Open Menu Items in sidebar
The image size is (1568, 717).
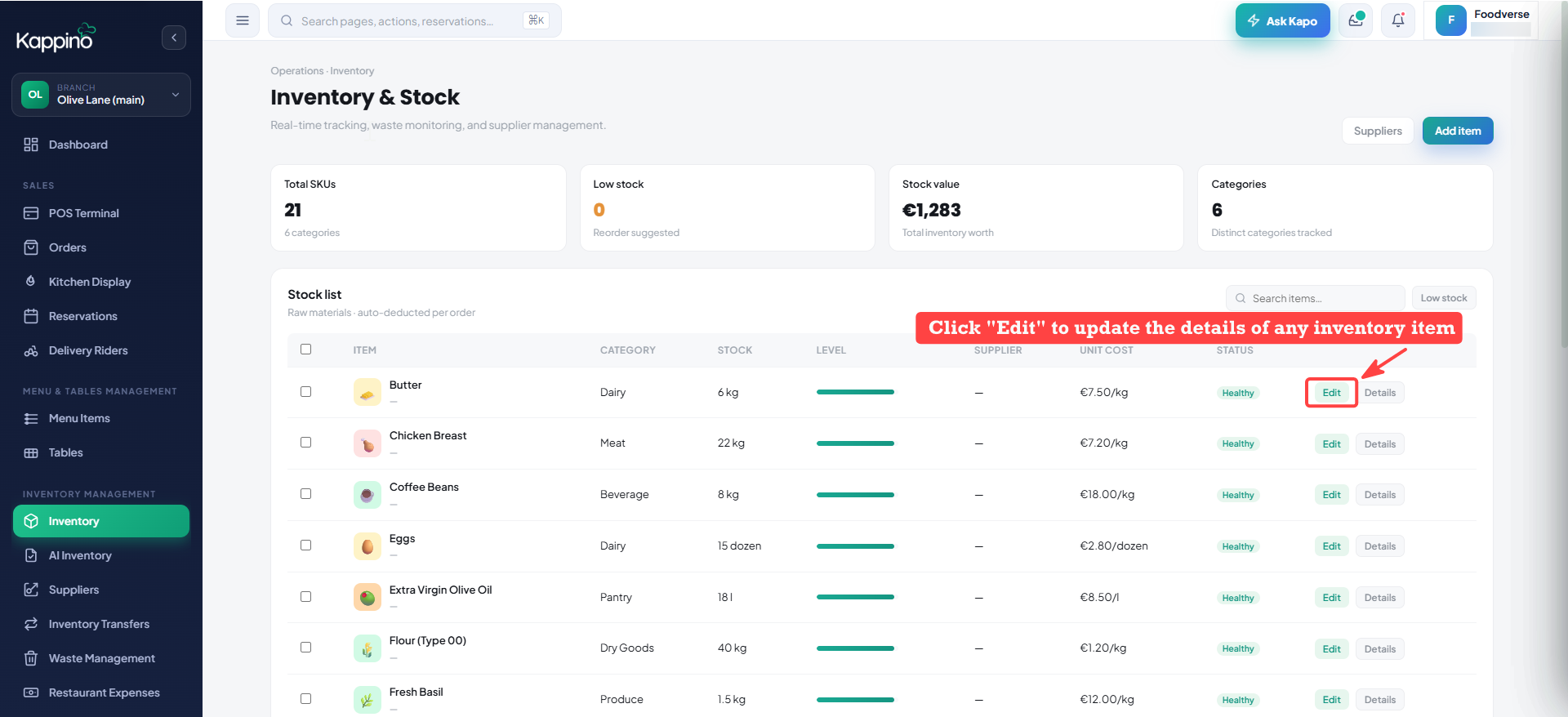101,418
